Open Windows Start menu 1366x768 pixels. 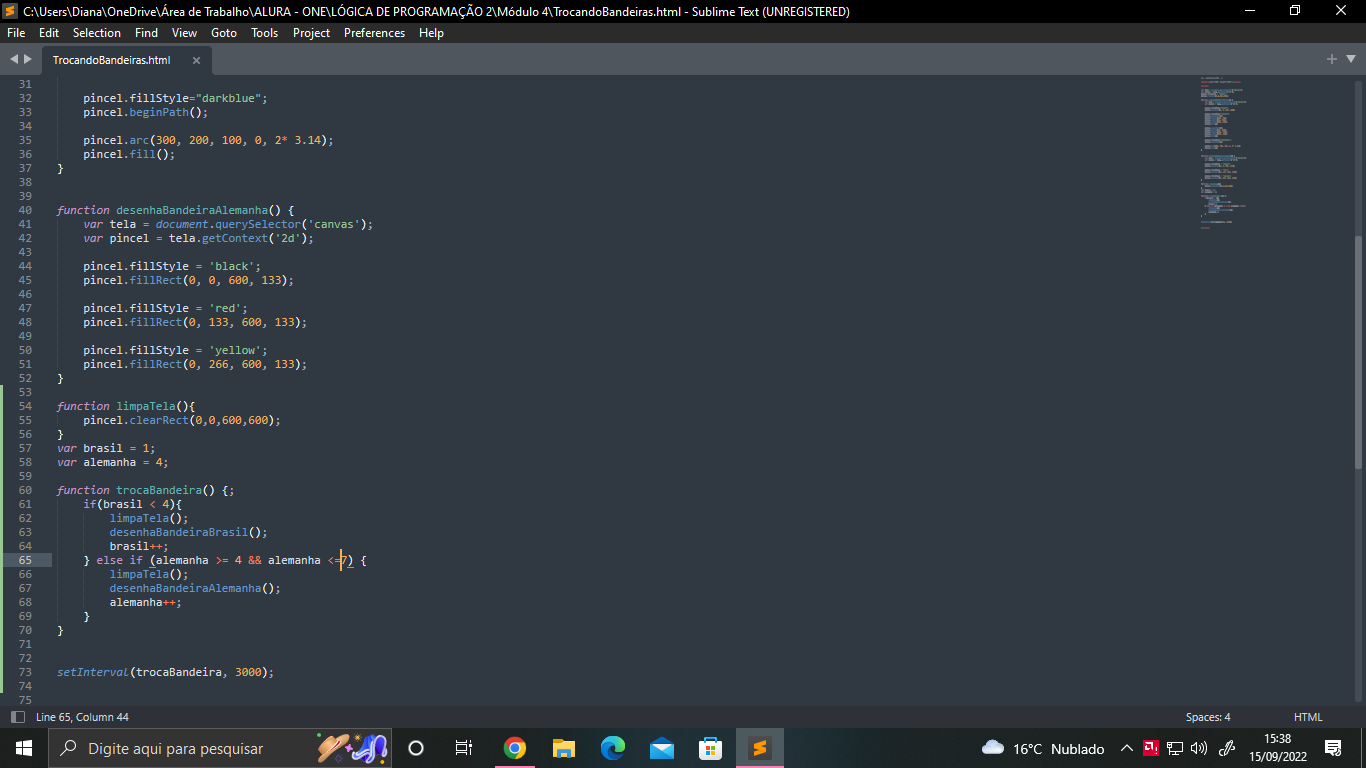[x=24, y=748]
